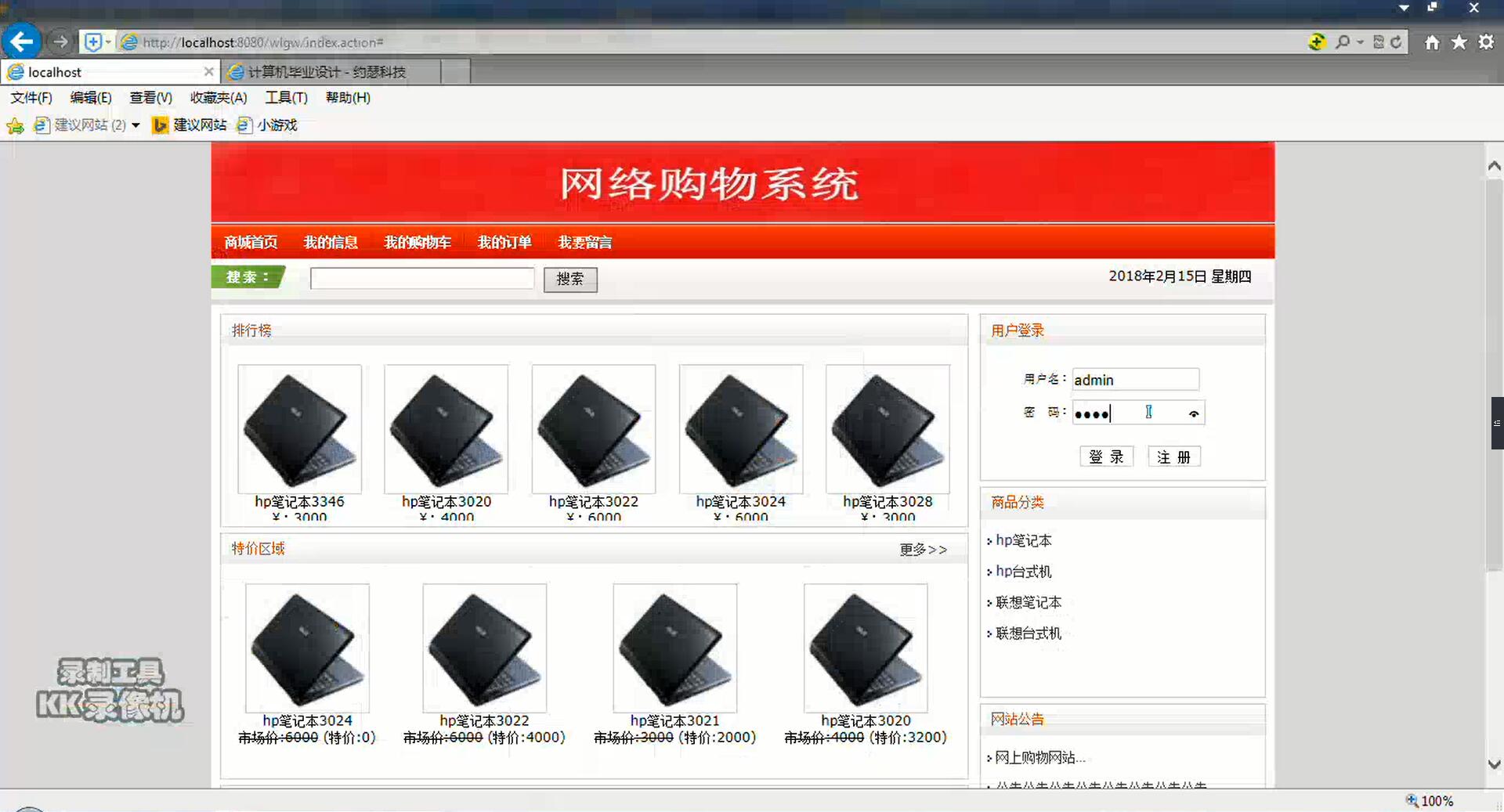Open browser settings gear icon
Screen dimensions: 1504x812
pos(1486,42)
